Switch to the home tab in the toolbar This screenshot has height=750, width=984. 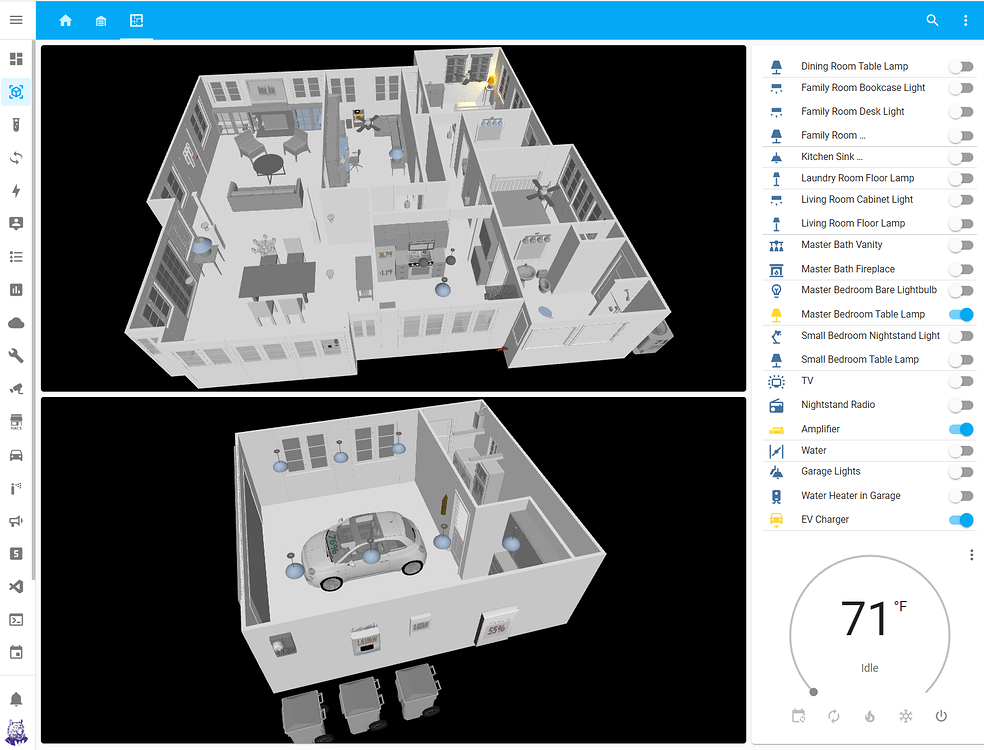[x=65, y=20]
